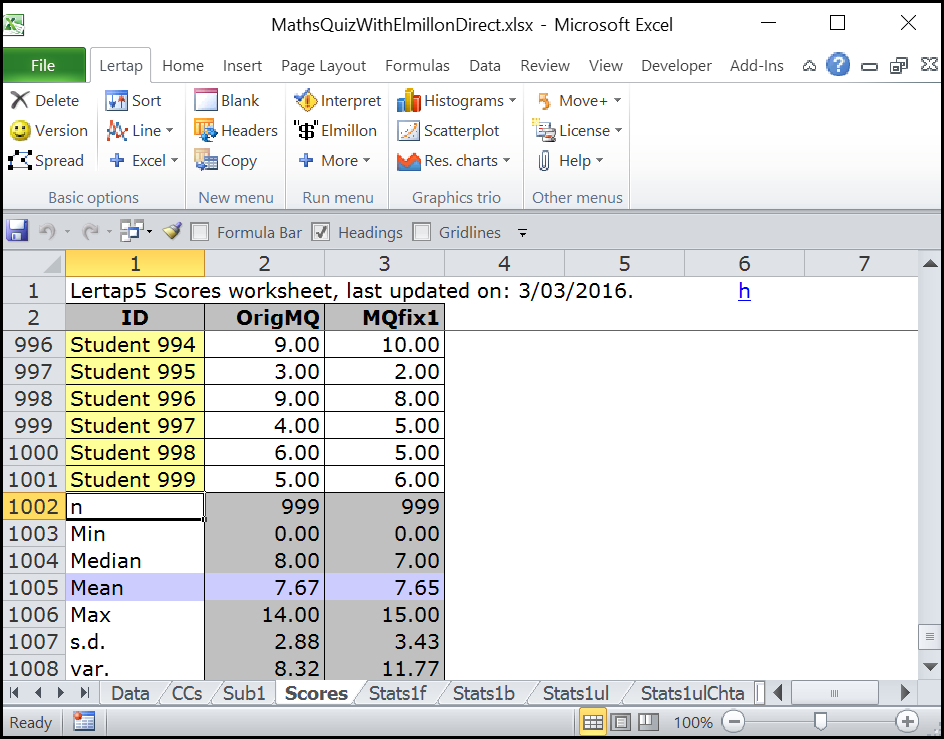The height and width of the screenshot is (739, 944).
Task: Click the 100% zoom level button
Action: [x=693, y=722]
